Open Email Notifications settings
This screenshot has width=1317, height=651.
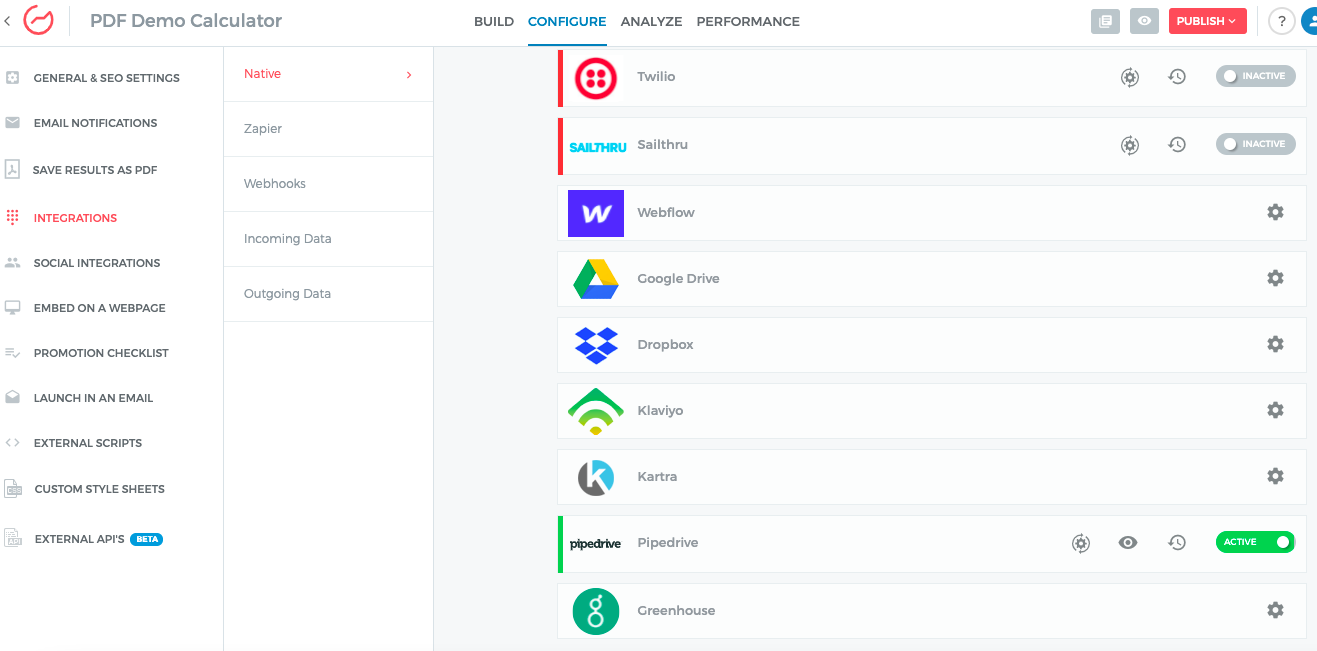click(x=95, y=123)
